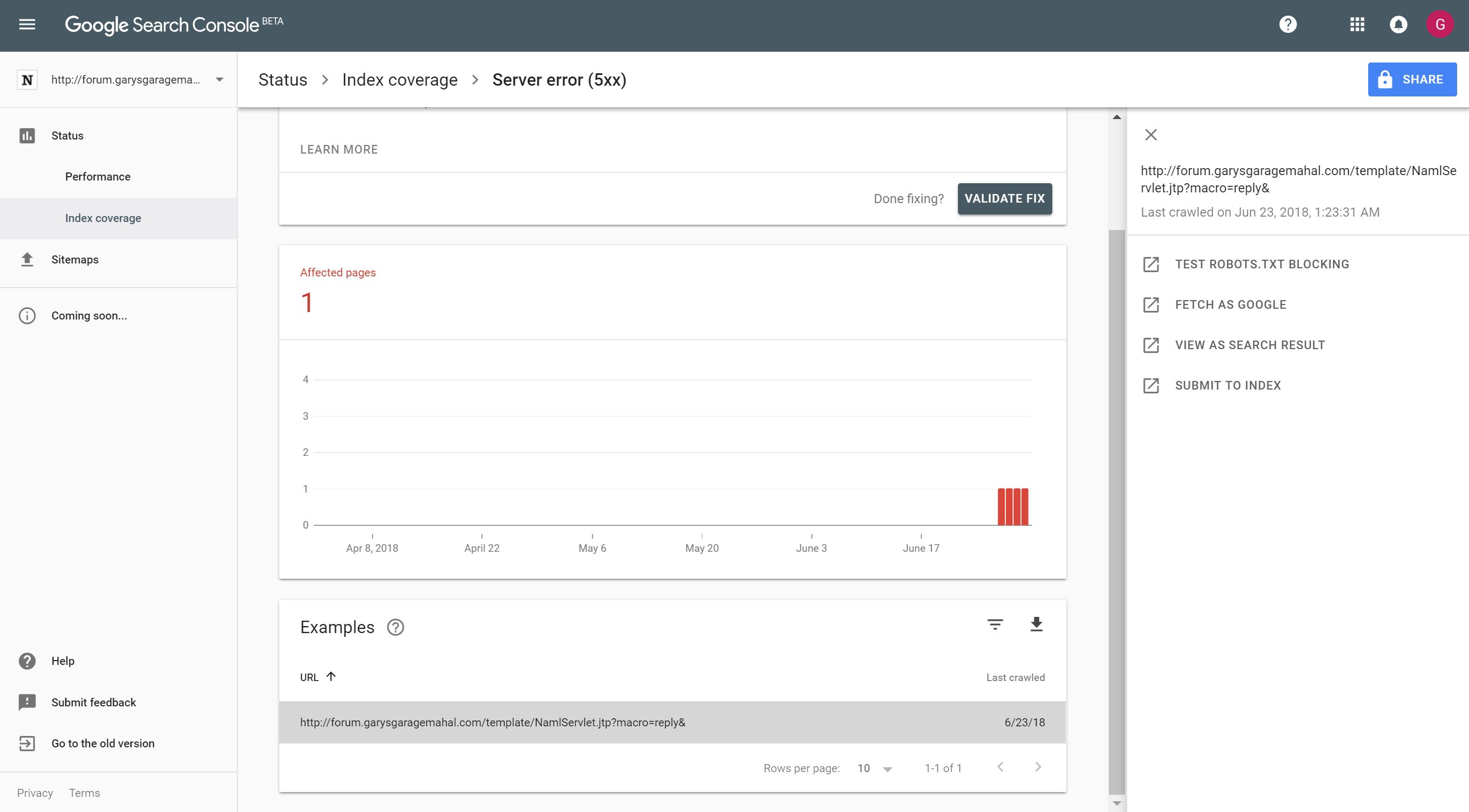Go to Sitemaps in sidebar

pyautogui.click(x=75, y=260)
